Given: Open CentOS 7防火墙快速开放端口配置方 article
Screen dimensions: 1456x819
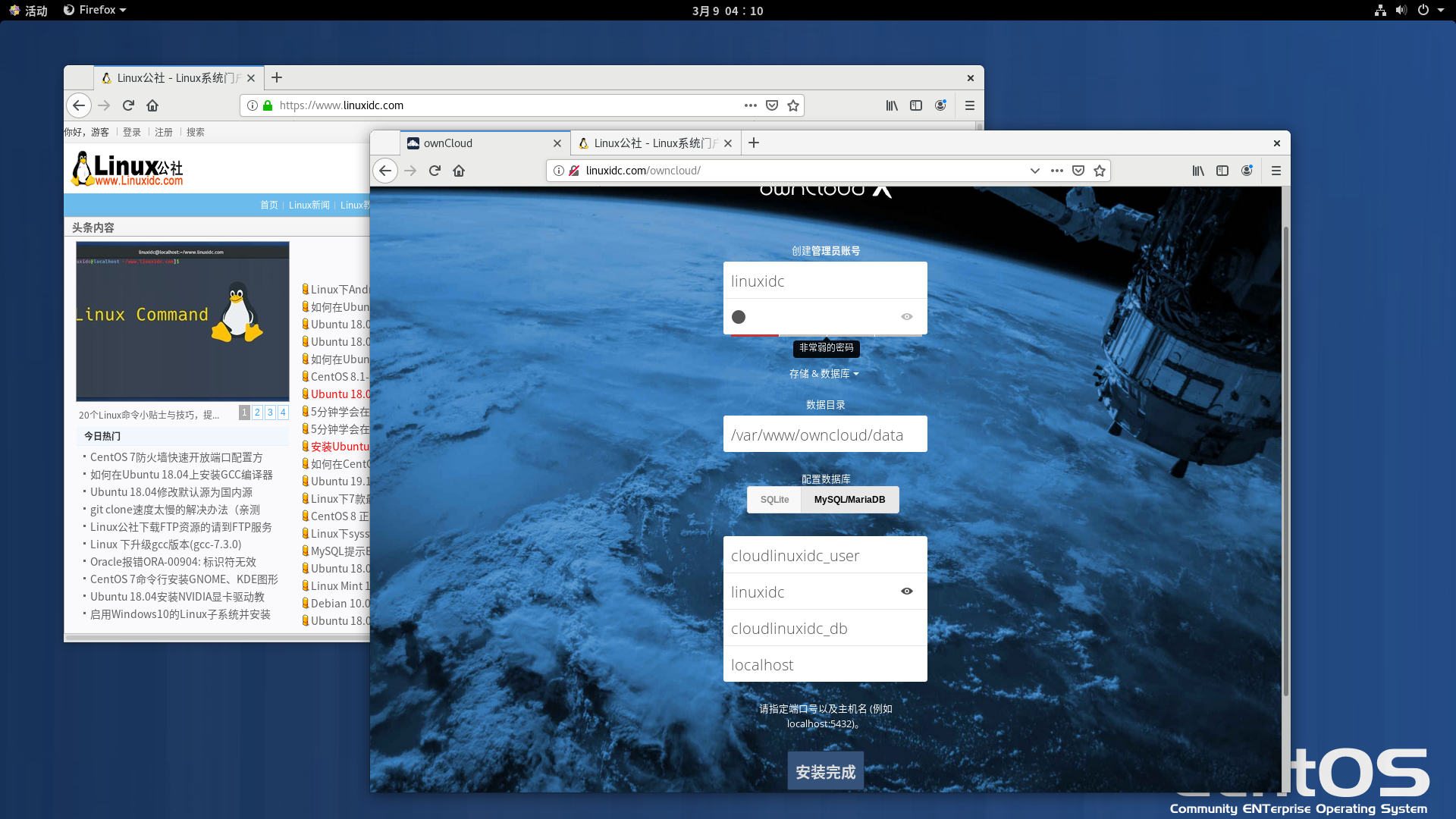Looking at the screenshot, I should pos(176,457).
